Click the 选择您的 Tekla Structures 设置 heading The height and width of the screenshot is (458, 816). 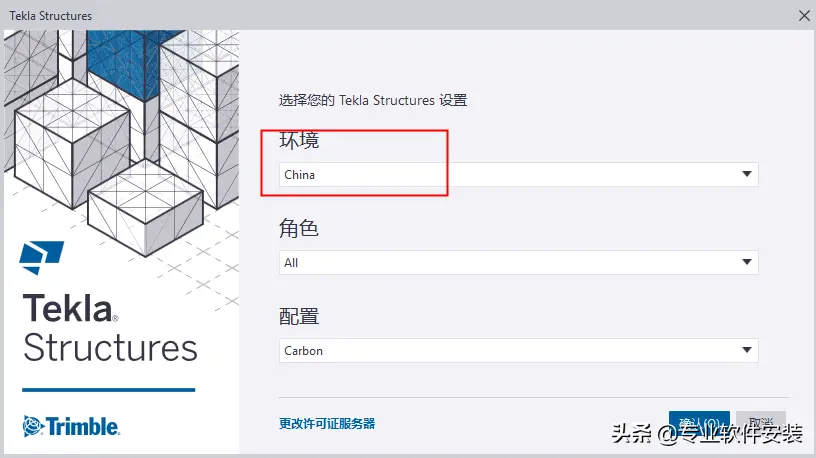point(373,100)
